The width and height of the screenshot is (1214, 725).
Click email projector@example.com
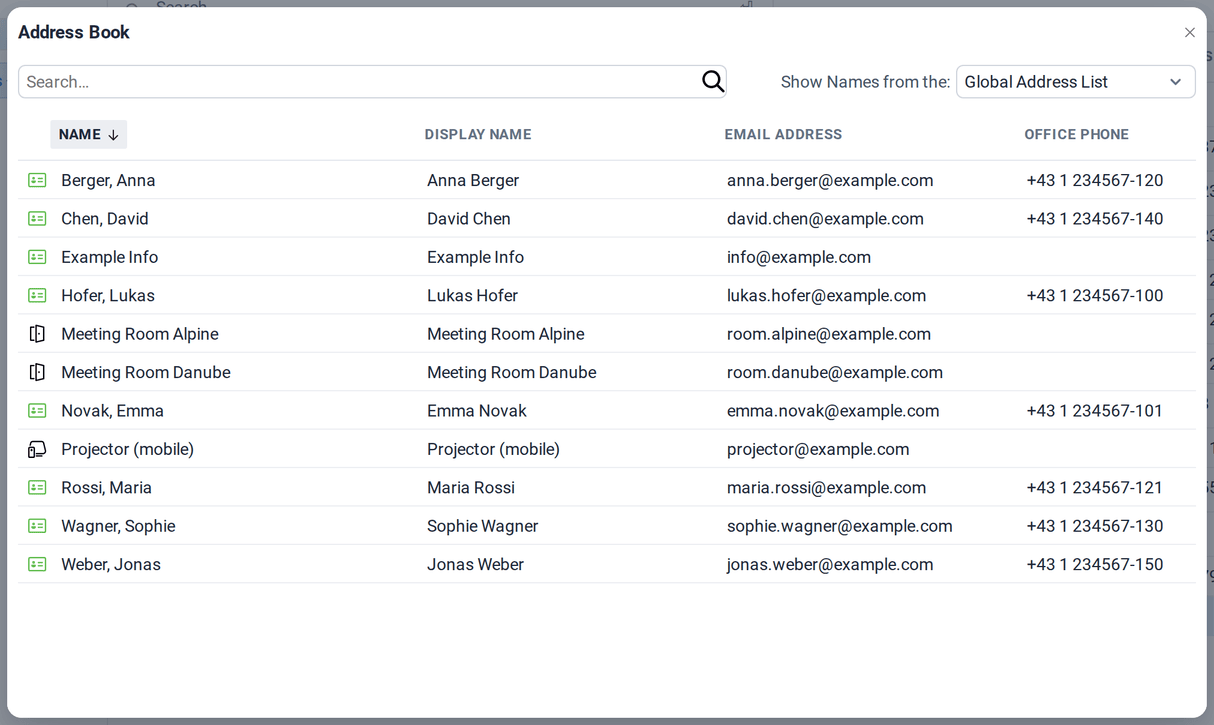click(818, 449)
